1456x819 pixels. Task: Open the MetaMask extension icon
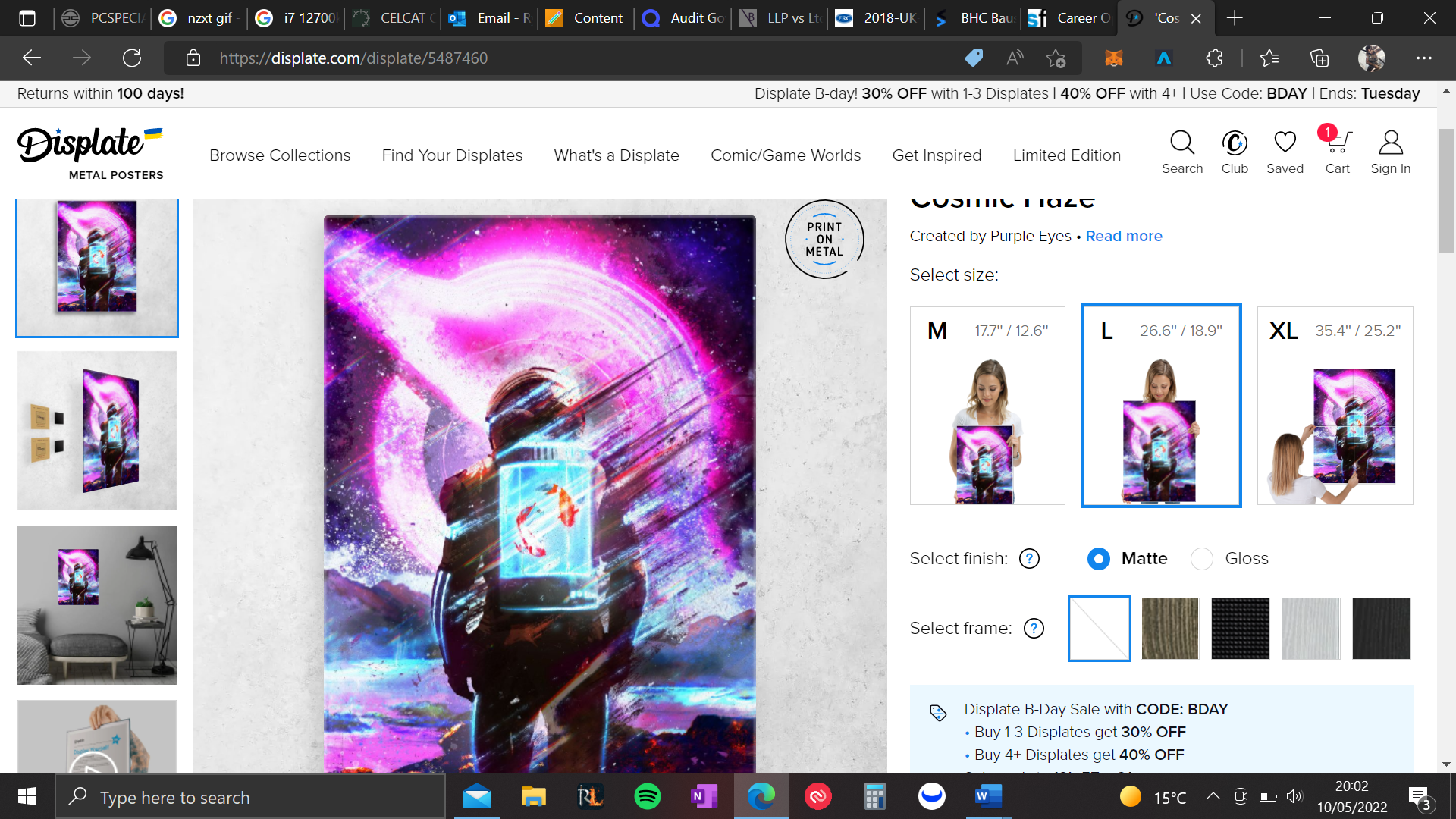(1114, 58)
